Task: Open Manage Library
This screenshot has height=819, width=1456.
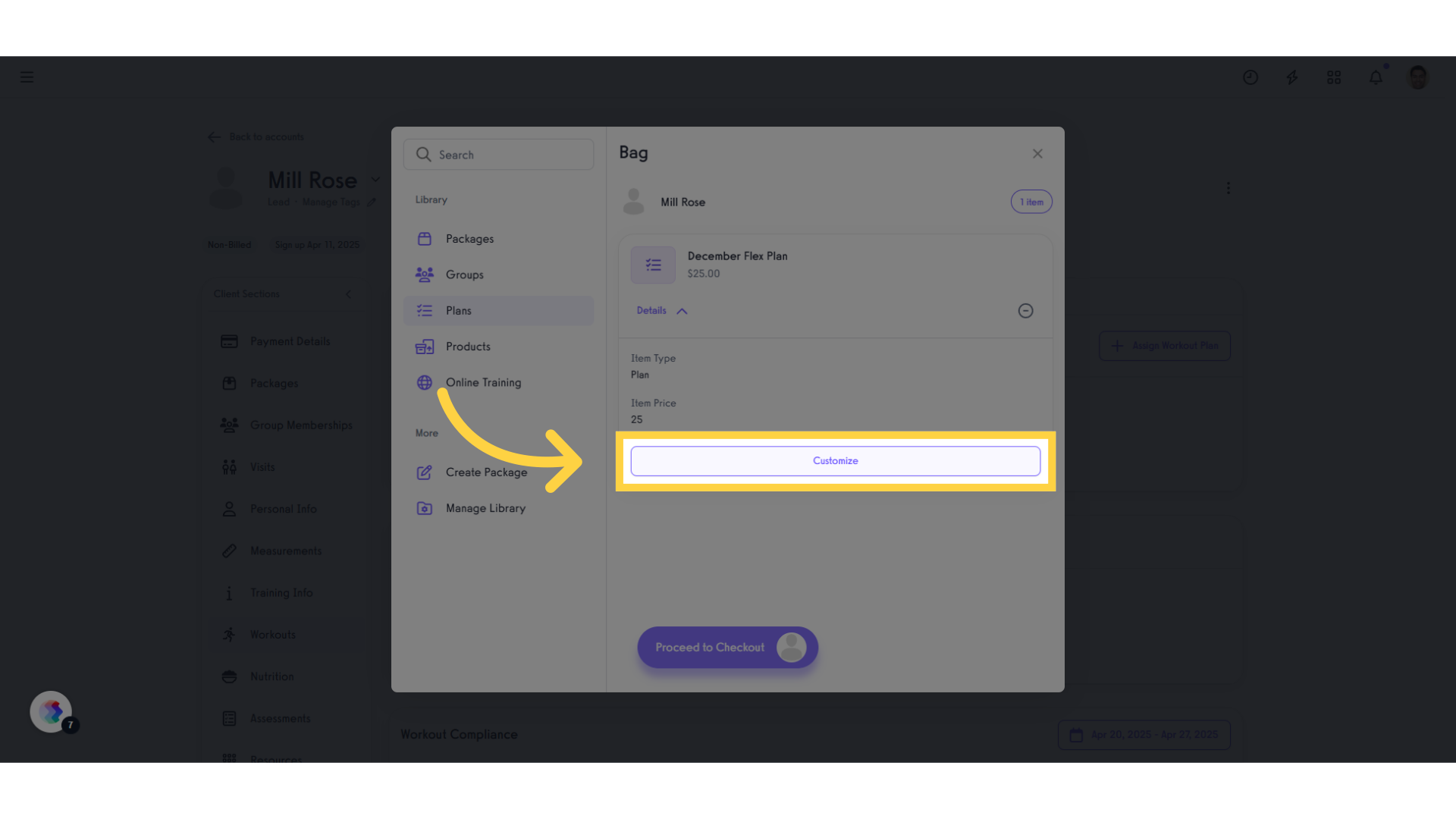Action: pos(498,508)
